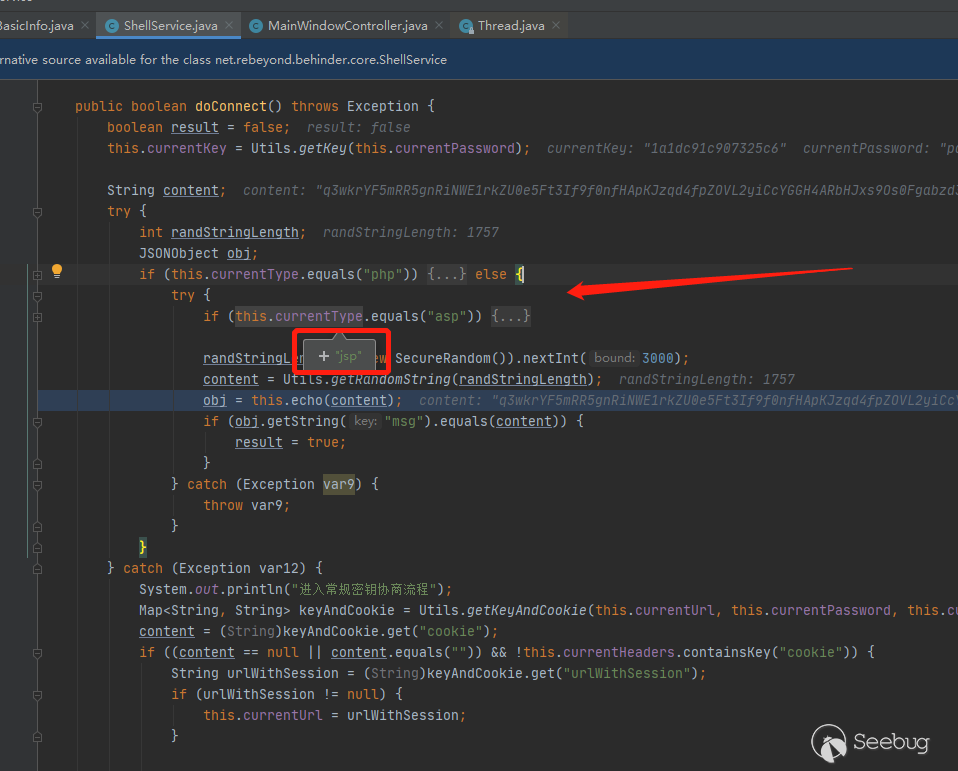Collapse the doConnect method fold marker
The height and width of the screenshot is (771, 958).
click(38, 106)
